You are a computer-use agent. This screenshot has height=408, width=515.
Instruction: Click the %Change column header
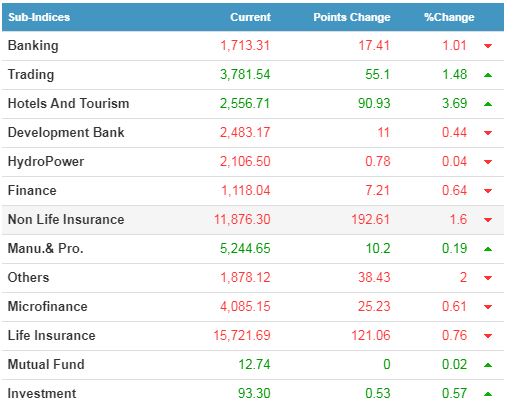(449, 17)
